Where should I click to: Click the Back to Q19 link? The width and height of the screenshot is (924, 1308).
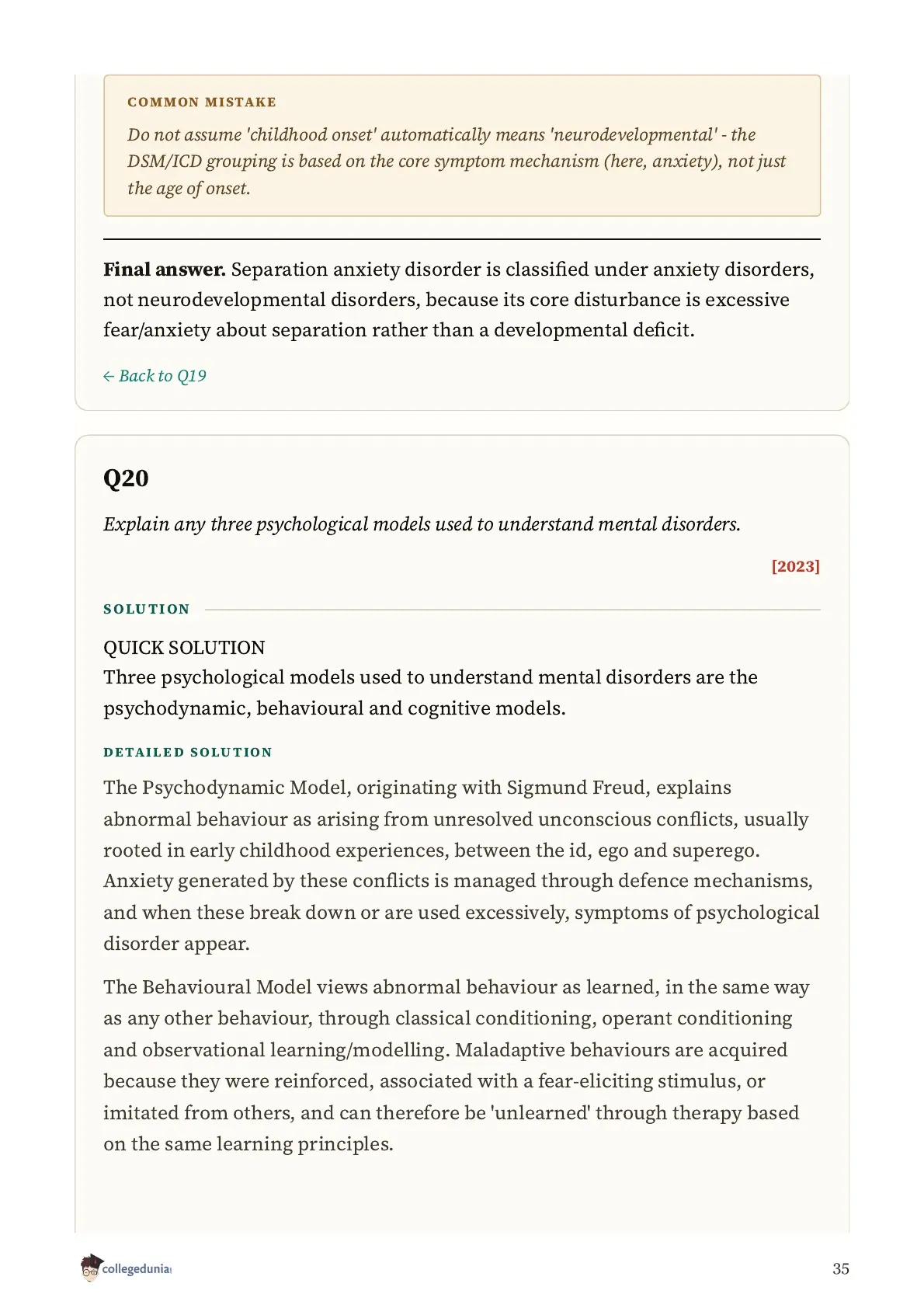[x=155, y=376]
